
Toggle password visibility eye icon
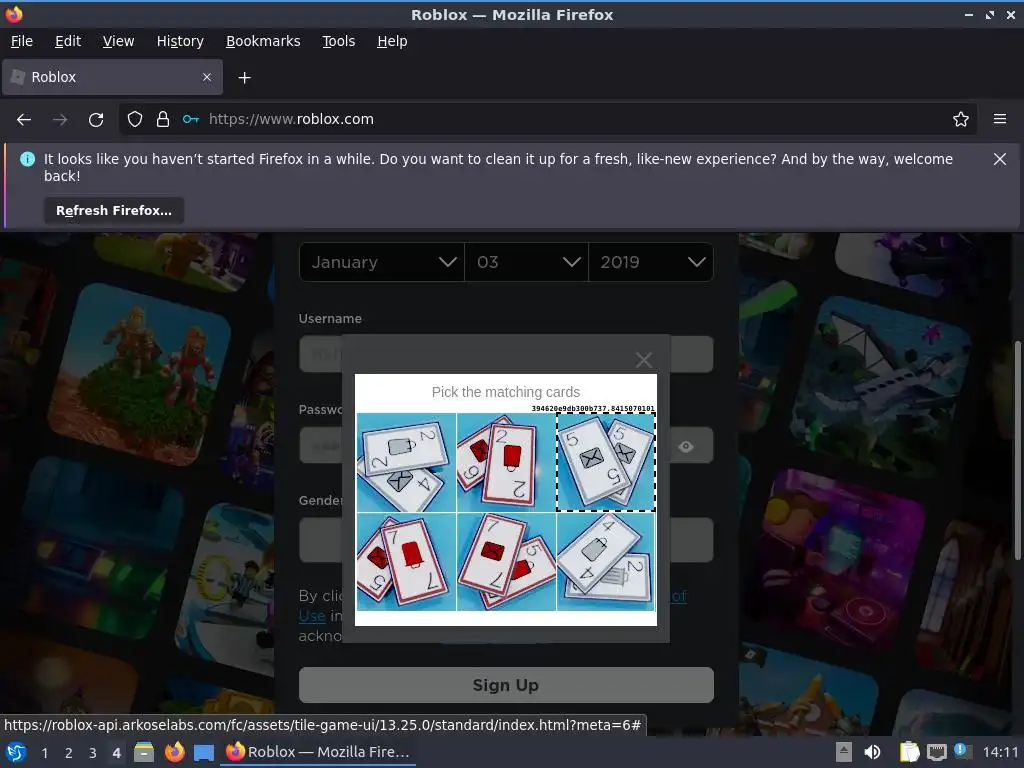coord(686,447)
